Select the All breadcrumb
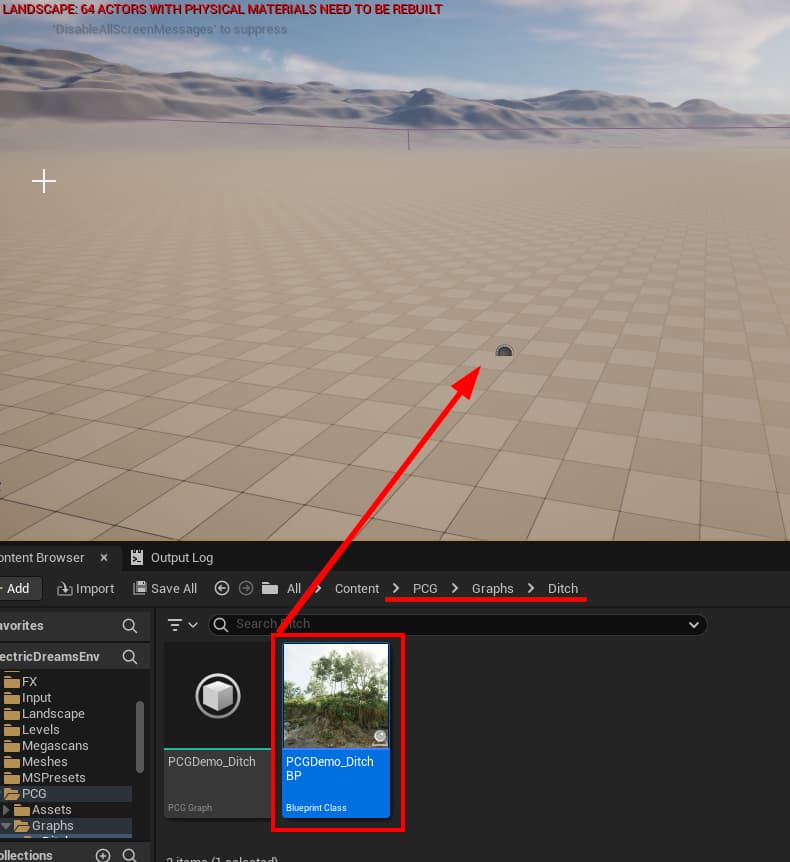Image resolution: width=790 pixels, height=862 pixels. coord(294,588)
